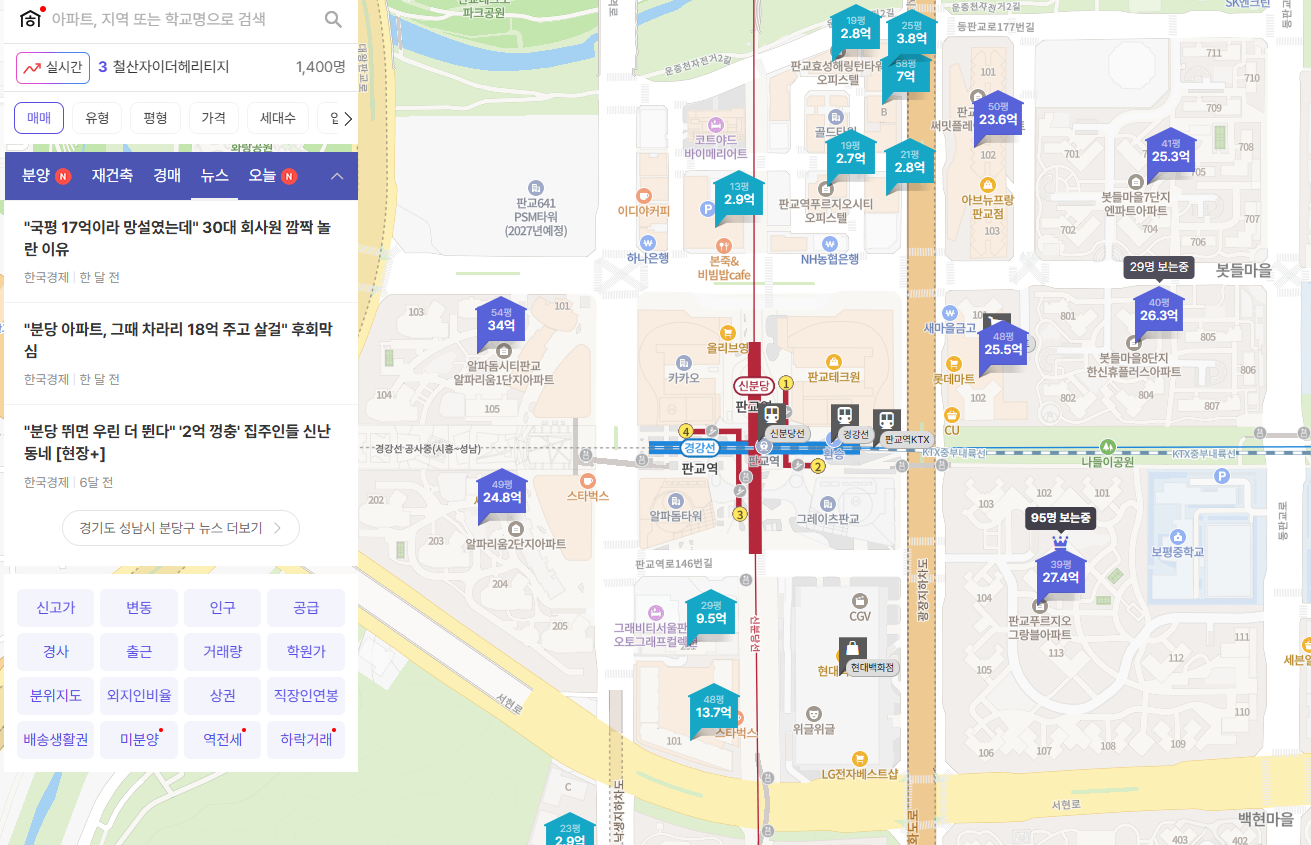
Task: Switch to the 뉴스 tab
Action: point(215,176)
